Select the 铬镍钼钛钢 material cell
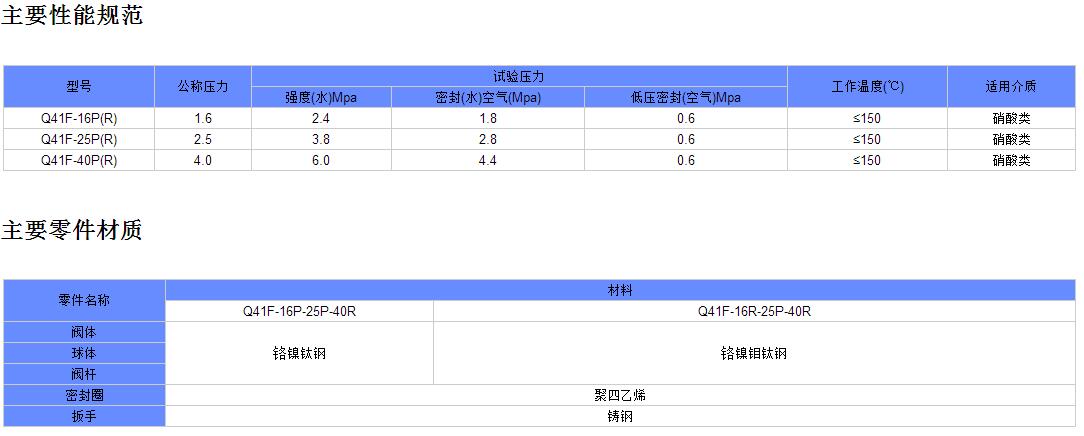Screen dimensions: 1084x436 click(754, 353)
